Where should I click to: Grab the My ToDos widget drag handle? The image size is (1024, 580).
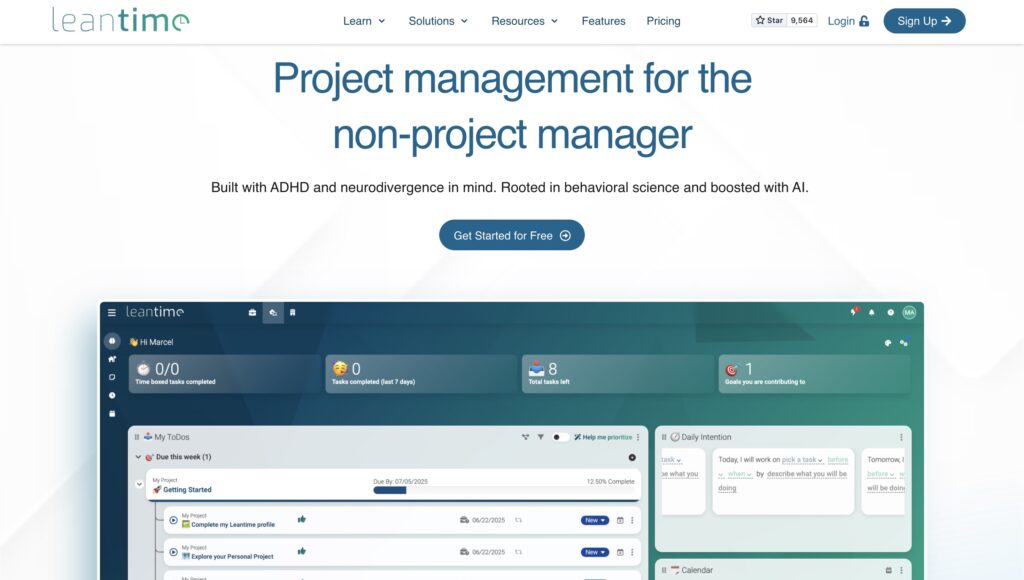click(x=136, y=437)
